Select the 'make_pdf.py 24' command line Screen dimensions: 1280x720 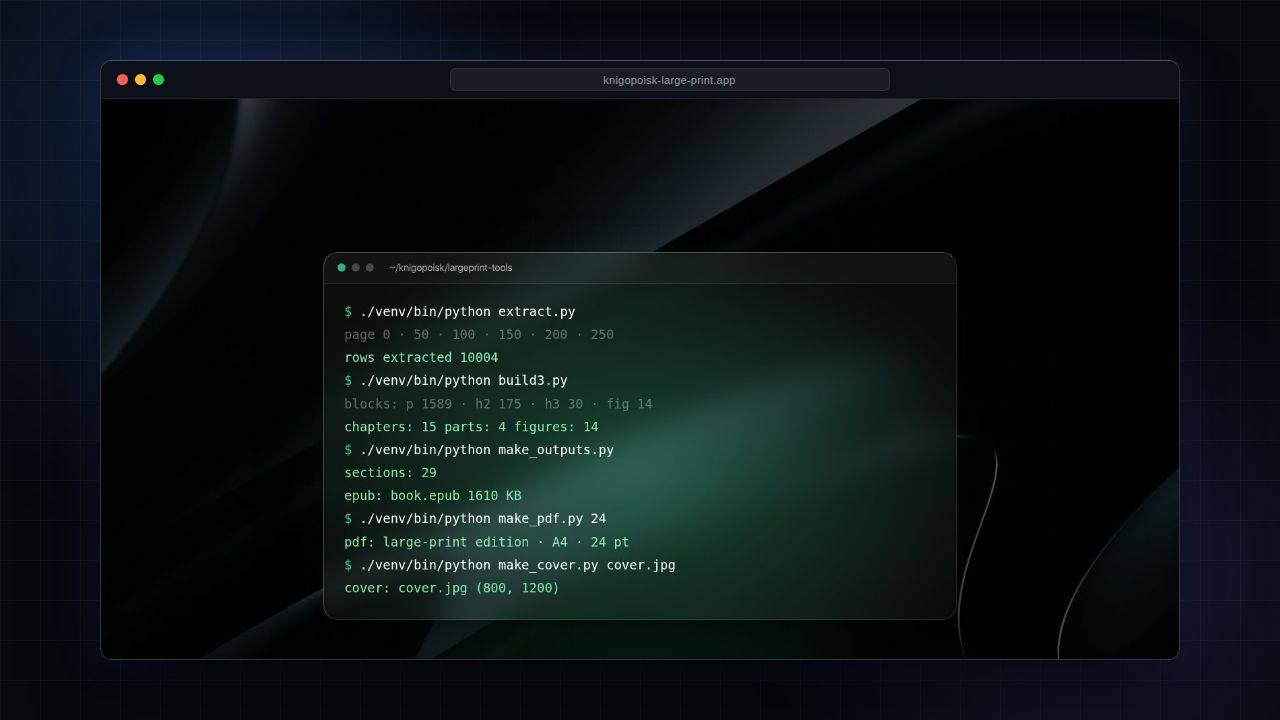click(x=475, y=519)
